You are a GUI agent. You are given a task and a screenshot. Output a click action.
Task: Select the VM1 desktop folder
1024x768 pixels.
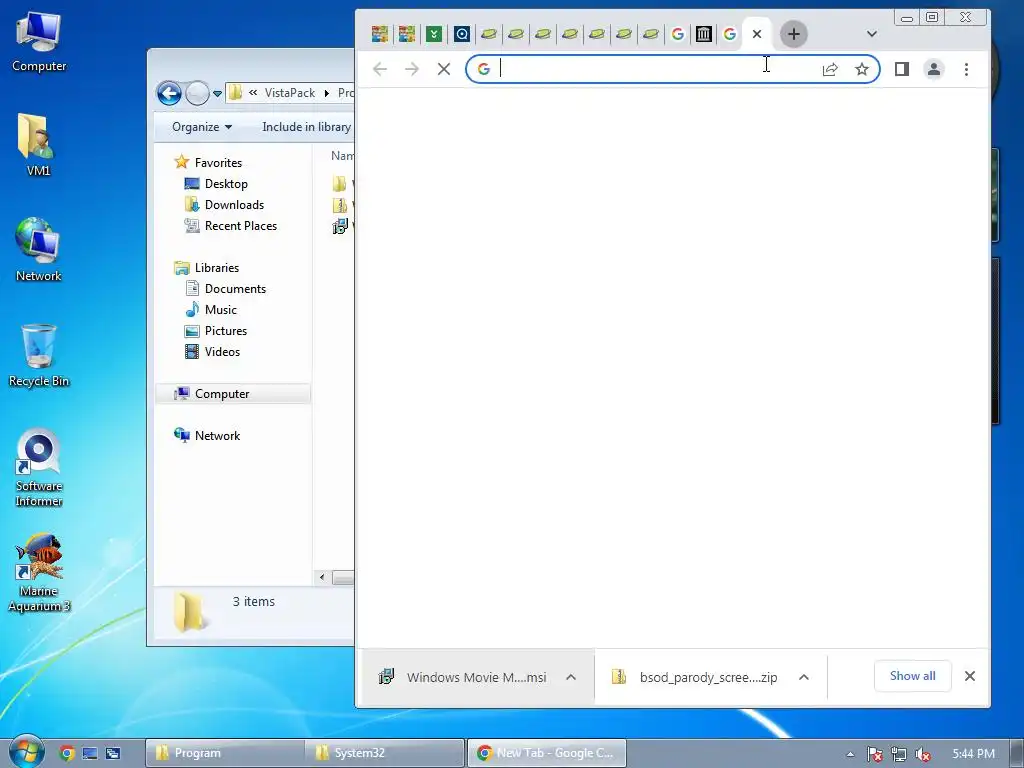pos(39,144)
